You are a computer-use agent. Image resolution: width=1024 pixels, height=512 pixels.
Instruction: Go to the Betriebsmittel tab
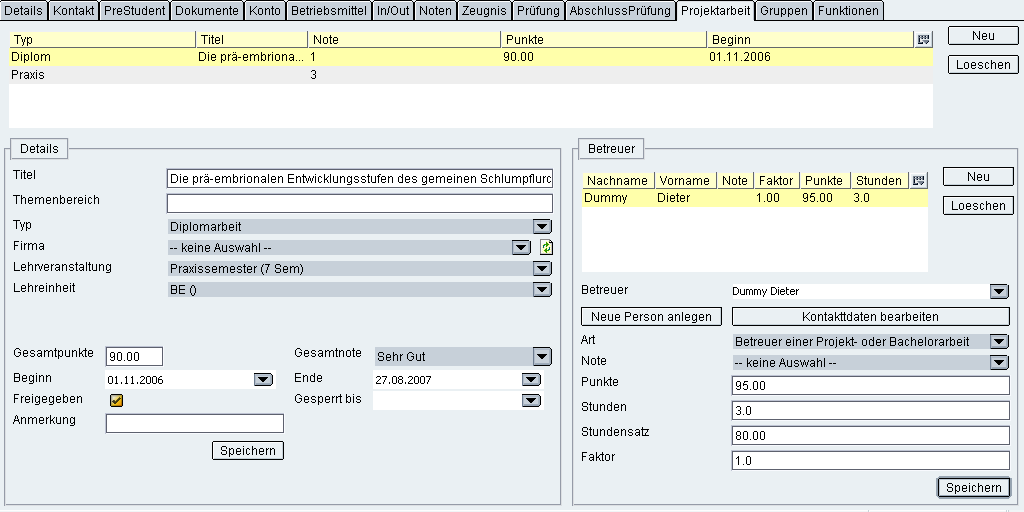coord(328,11)
